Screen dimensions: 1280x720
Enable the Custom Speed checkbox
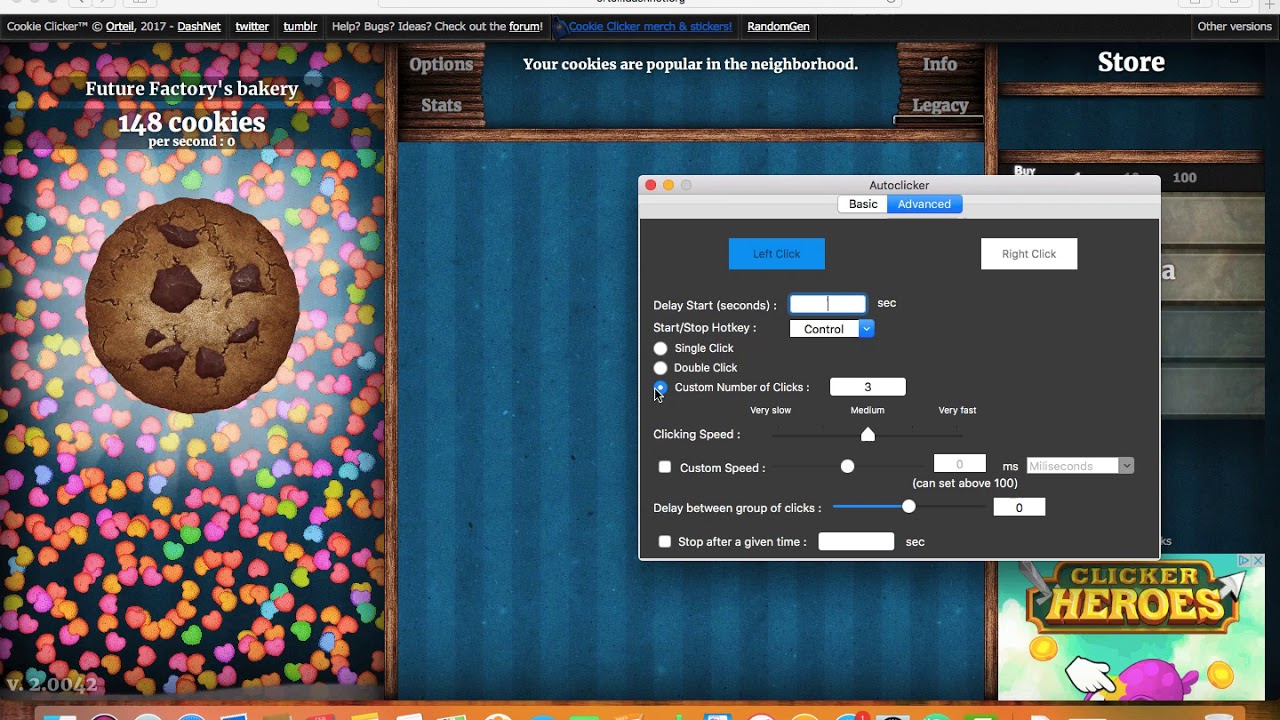tap(665, 467)
